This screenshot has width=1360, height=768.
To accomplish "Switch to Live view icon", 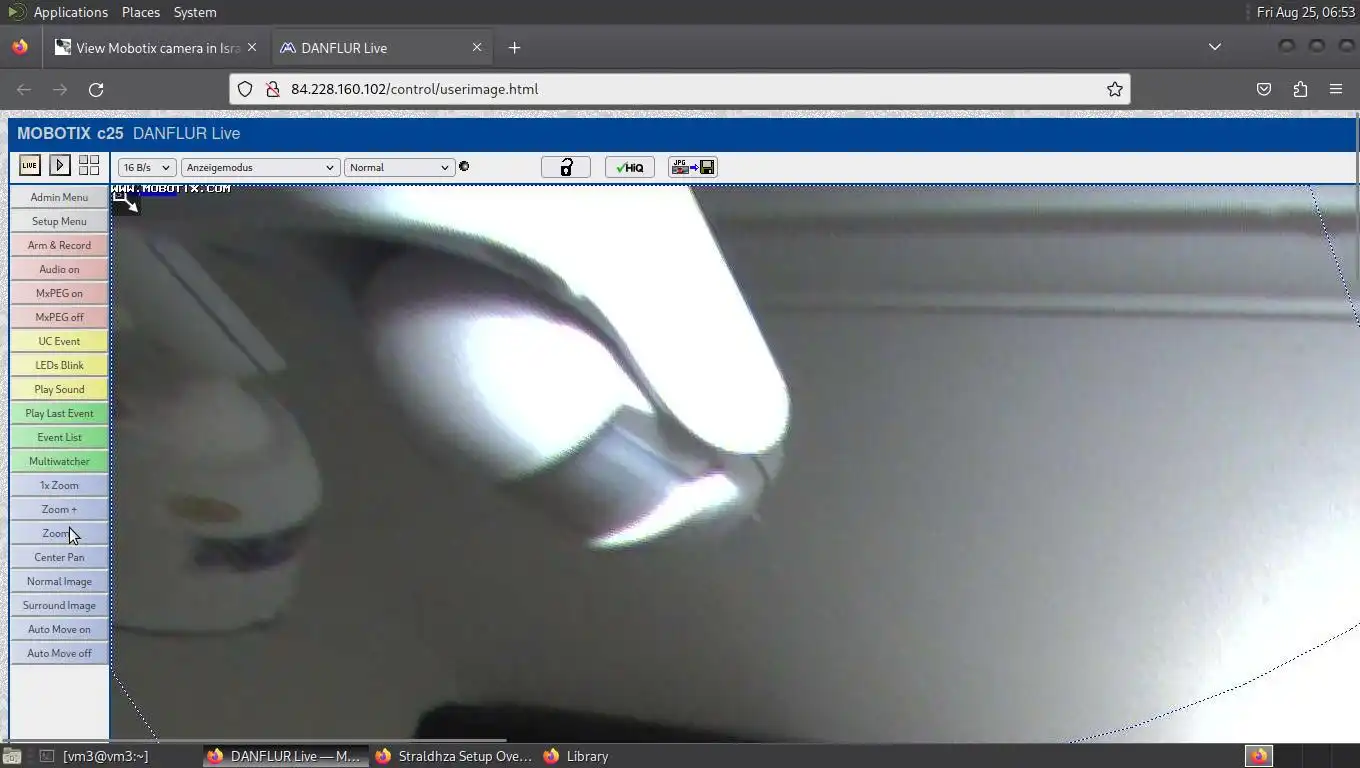I will (30, 166).
